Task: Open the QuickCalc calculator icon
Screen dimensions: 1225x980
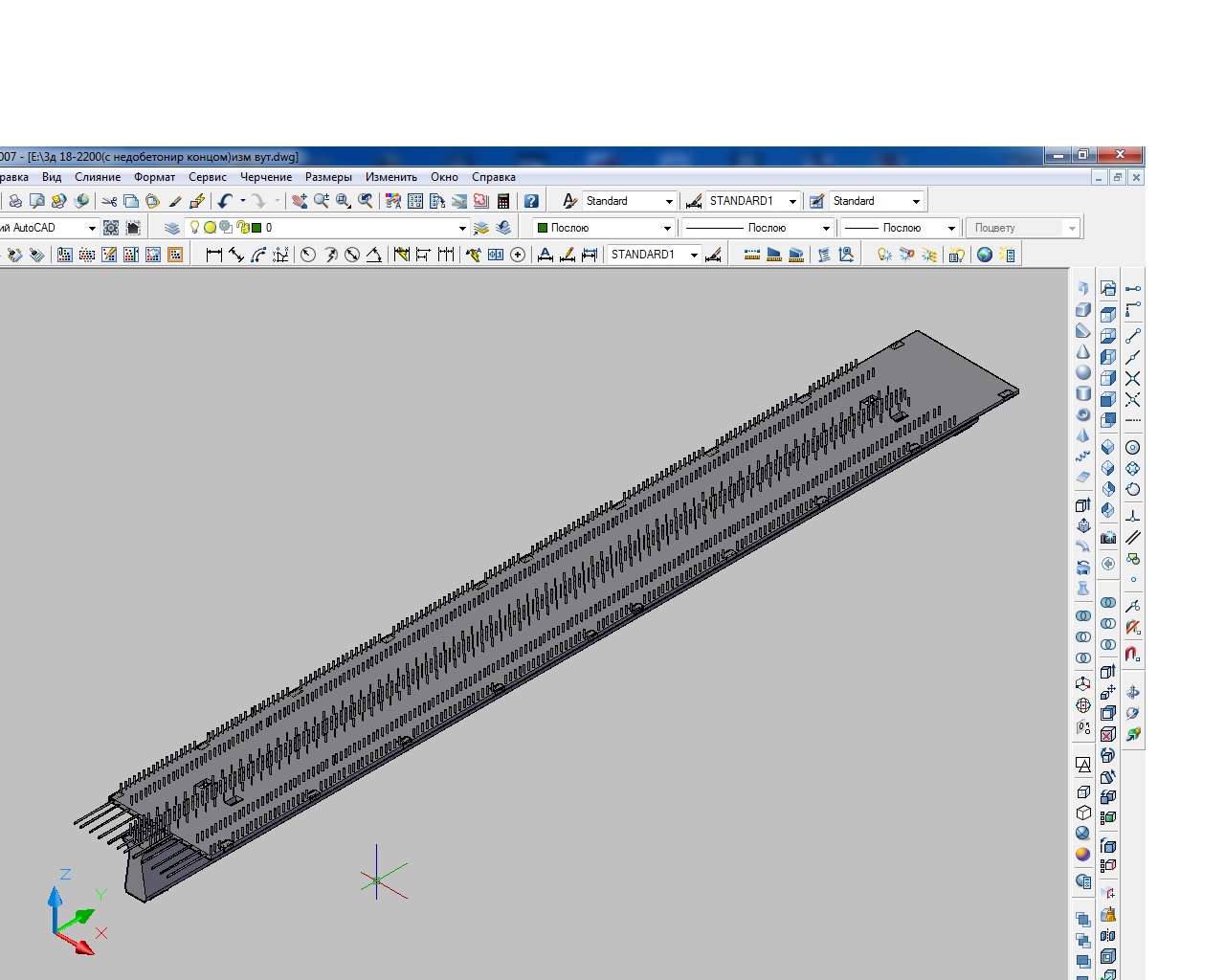Action: 503,201
